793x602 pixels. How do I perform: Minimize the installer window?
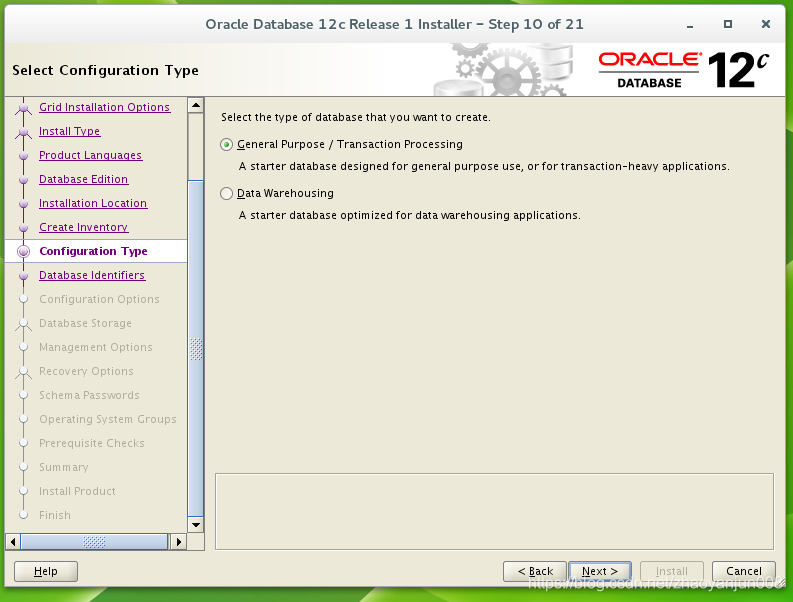(x=690, y=24)
